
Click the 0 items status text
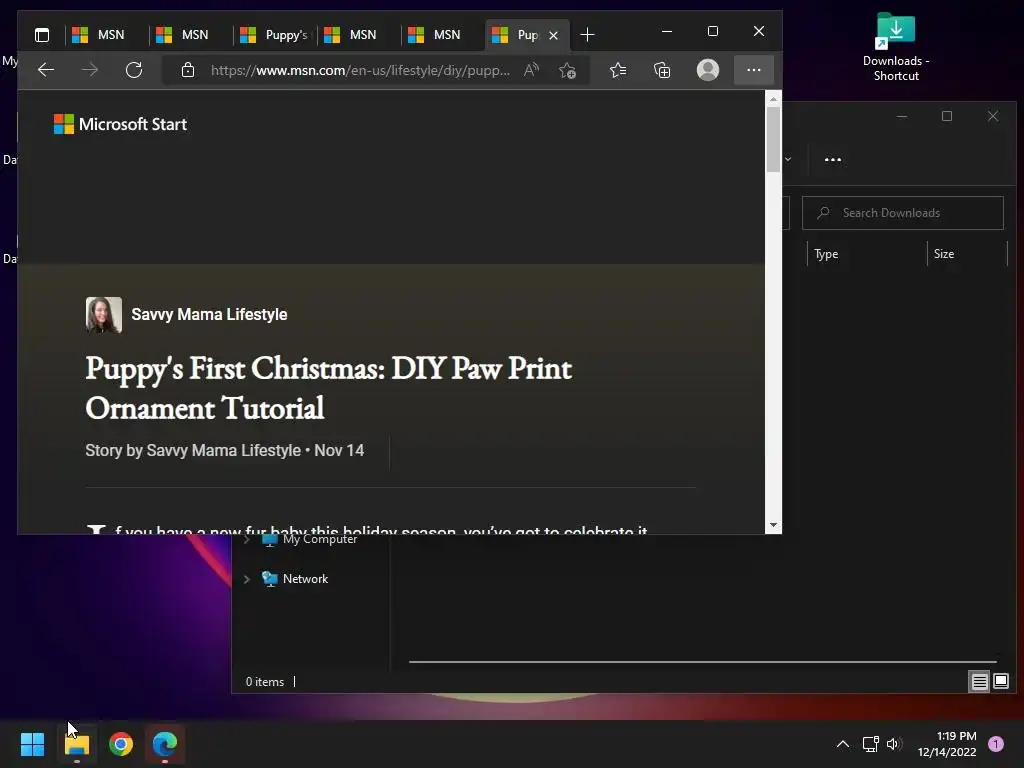(264, 682)
